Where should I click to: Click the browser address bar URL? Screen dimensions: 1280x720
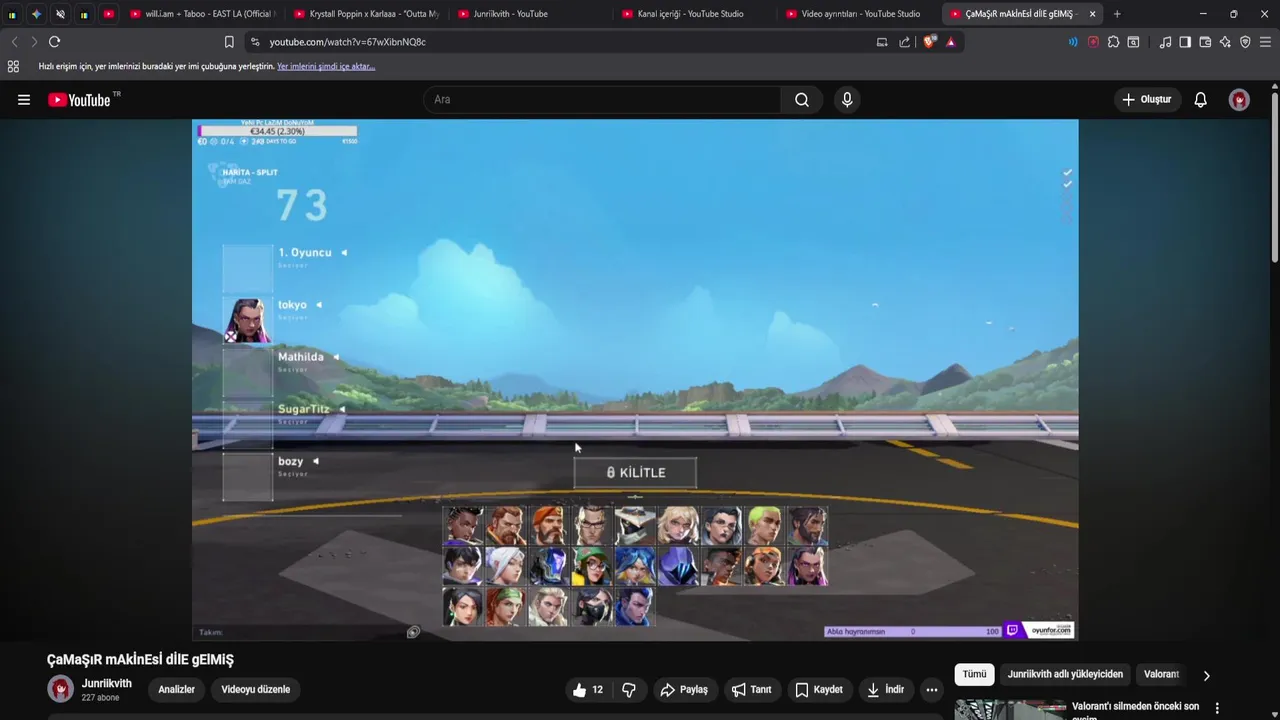pyautogui.click(x=347, y=42)
